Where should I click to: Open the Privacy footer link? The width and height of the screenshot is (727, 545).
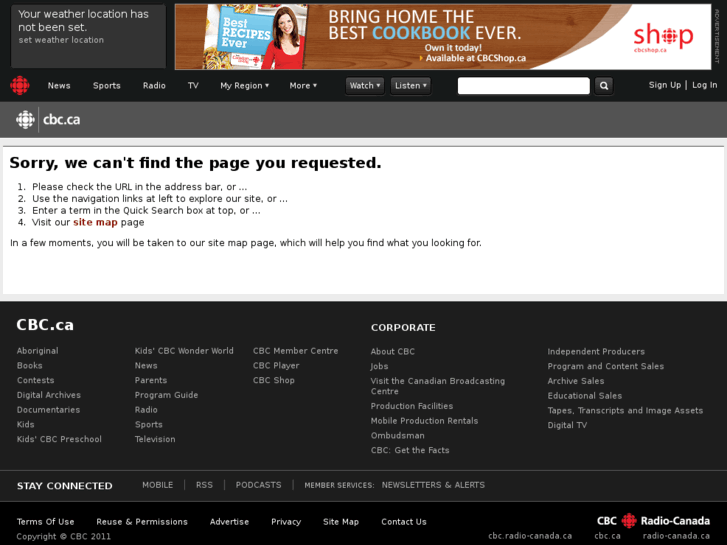pos(286,522)
